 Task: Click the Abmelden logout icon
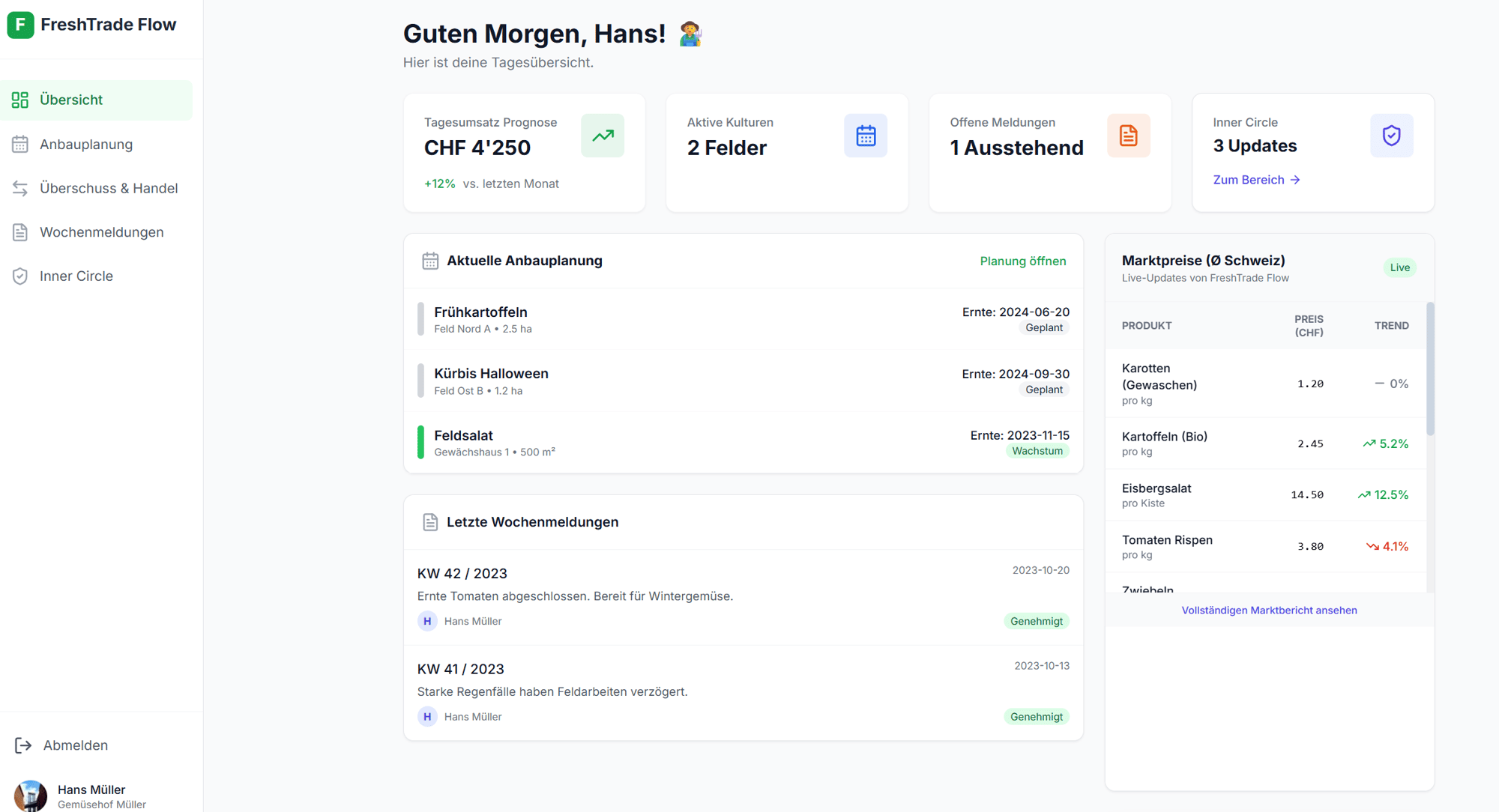point(23,745)
